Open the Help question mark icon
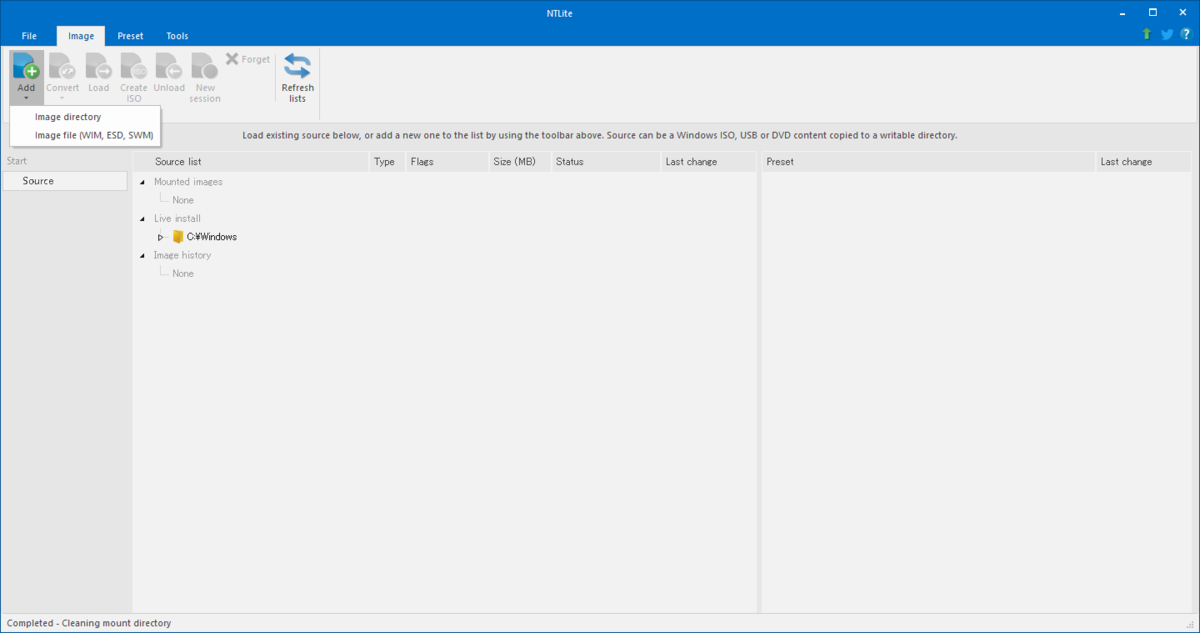The image size is (1200, 633). (x=1185, y=34)
